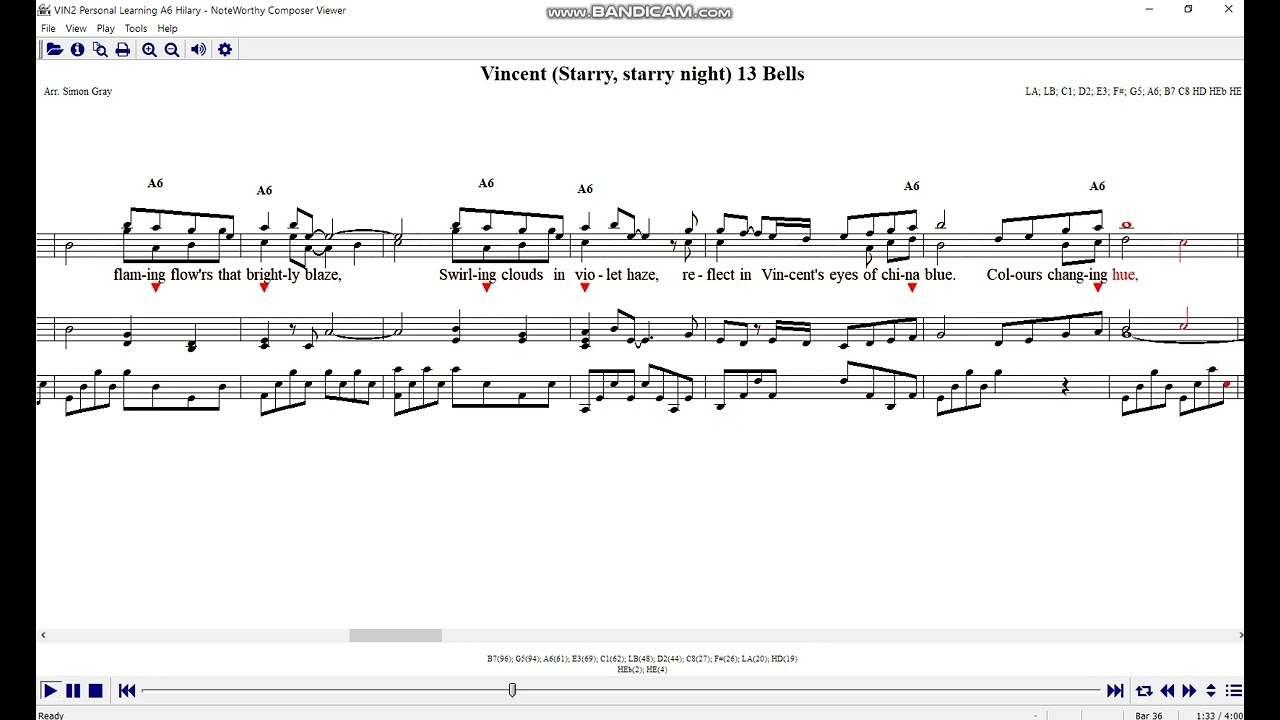Open the View menu
Screen dimensions: 1280x720
76,29
